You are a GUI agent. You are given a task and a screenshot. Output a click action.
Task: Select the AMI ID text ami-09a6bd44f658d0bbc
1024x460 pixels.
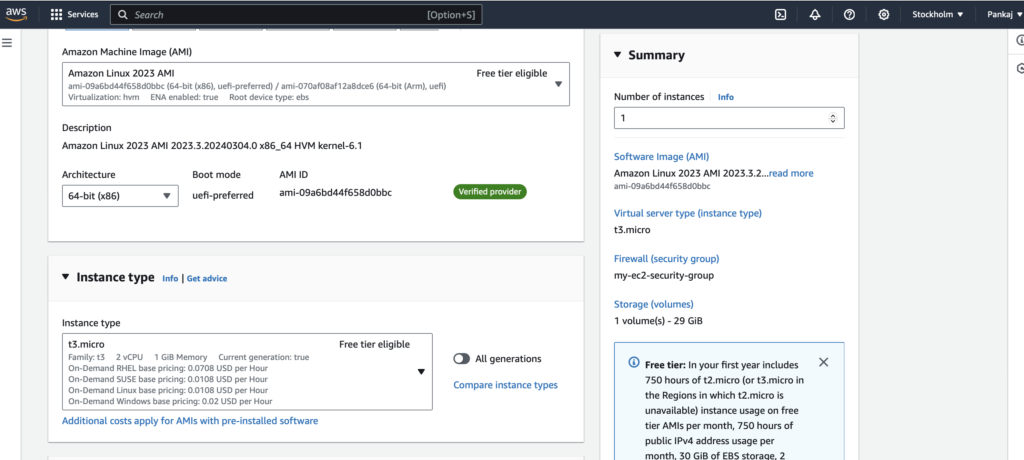click(336, 193)
